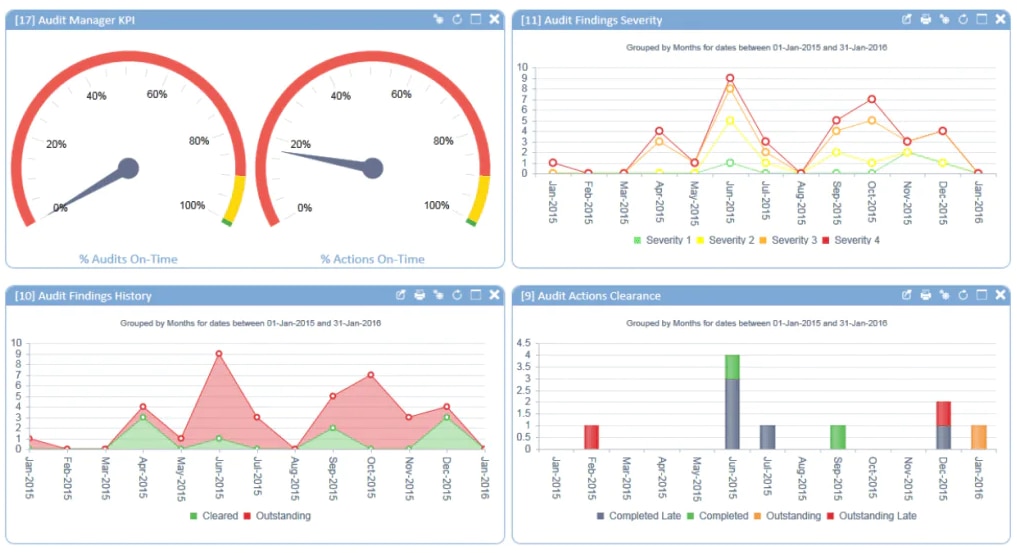1017x553 pixels.
Task: Maximize the Audit Actions Clearance panel
Action: pyautogui.click(x=981, y=295)
